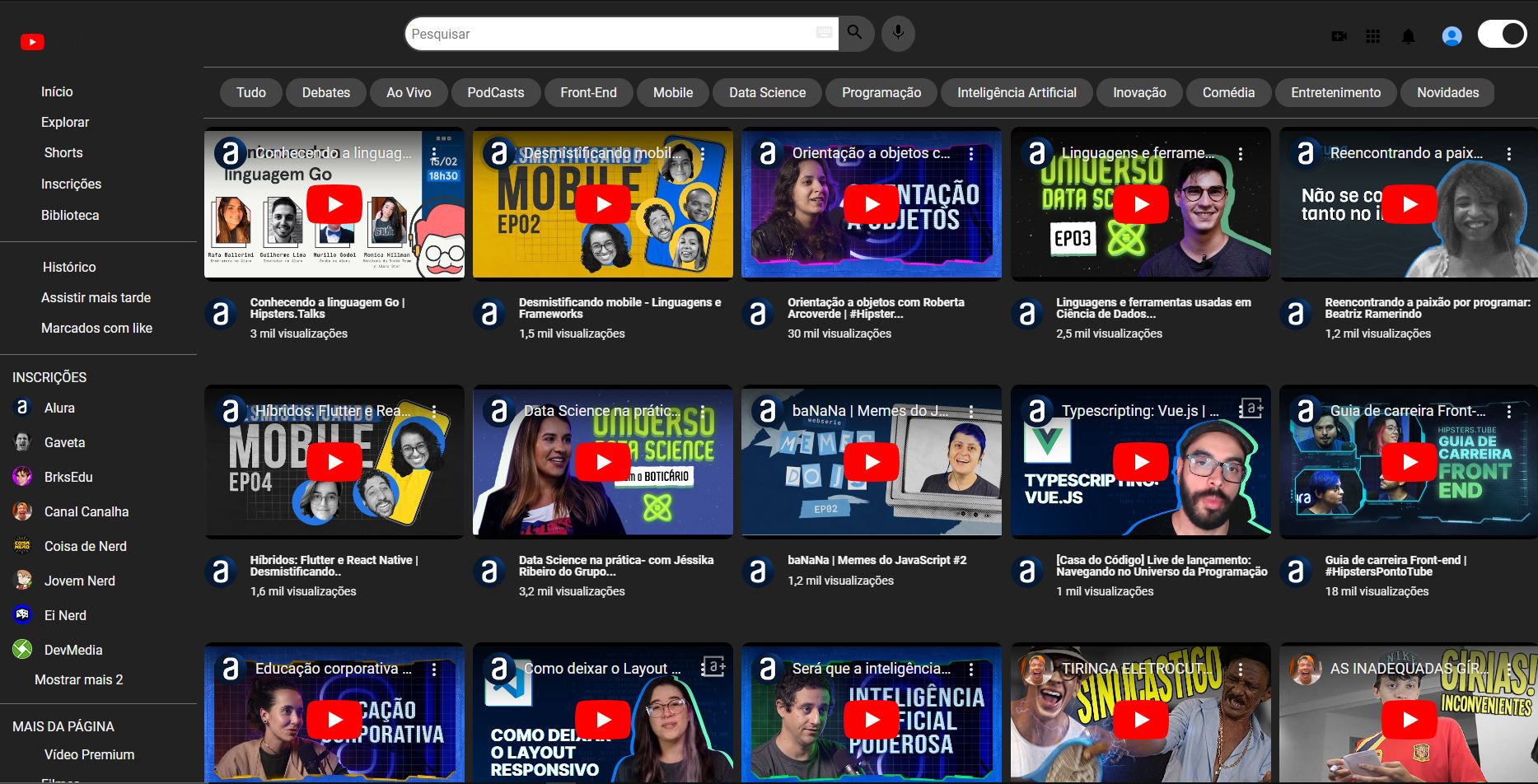This screenshot has height=784, width=1538.
Task: Go to the Alura channel subscription
Action: [59, 408]
